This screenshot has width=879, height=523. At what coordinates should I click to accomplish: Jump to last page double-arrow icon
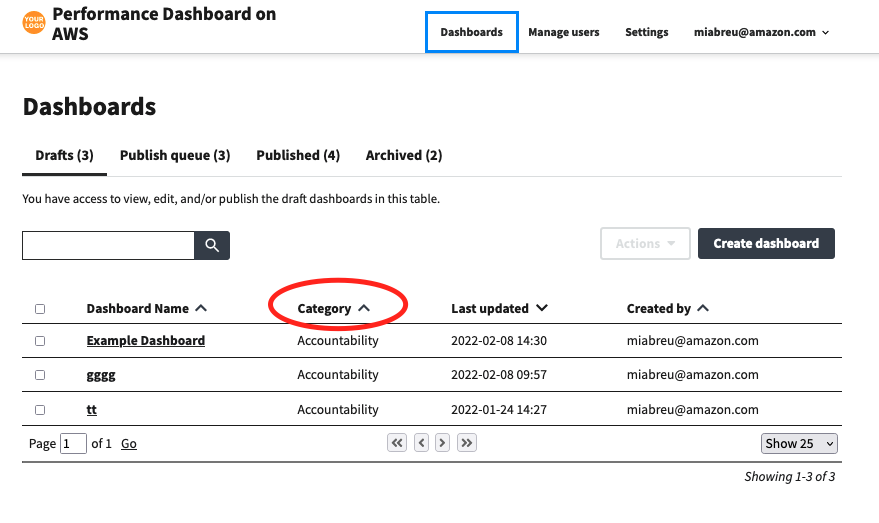(467, 443)
